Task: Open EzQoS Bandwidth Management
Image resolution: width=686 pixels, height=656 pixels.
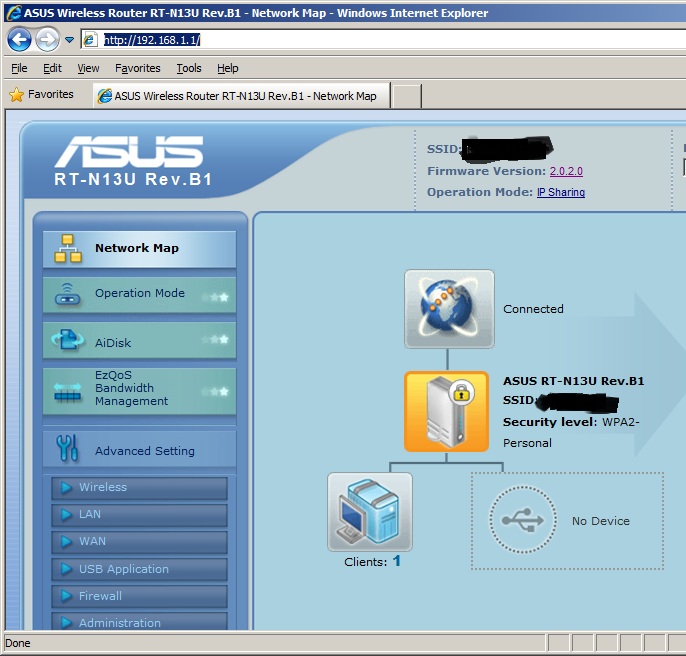Action: [x=139, y=391]
